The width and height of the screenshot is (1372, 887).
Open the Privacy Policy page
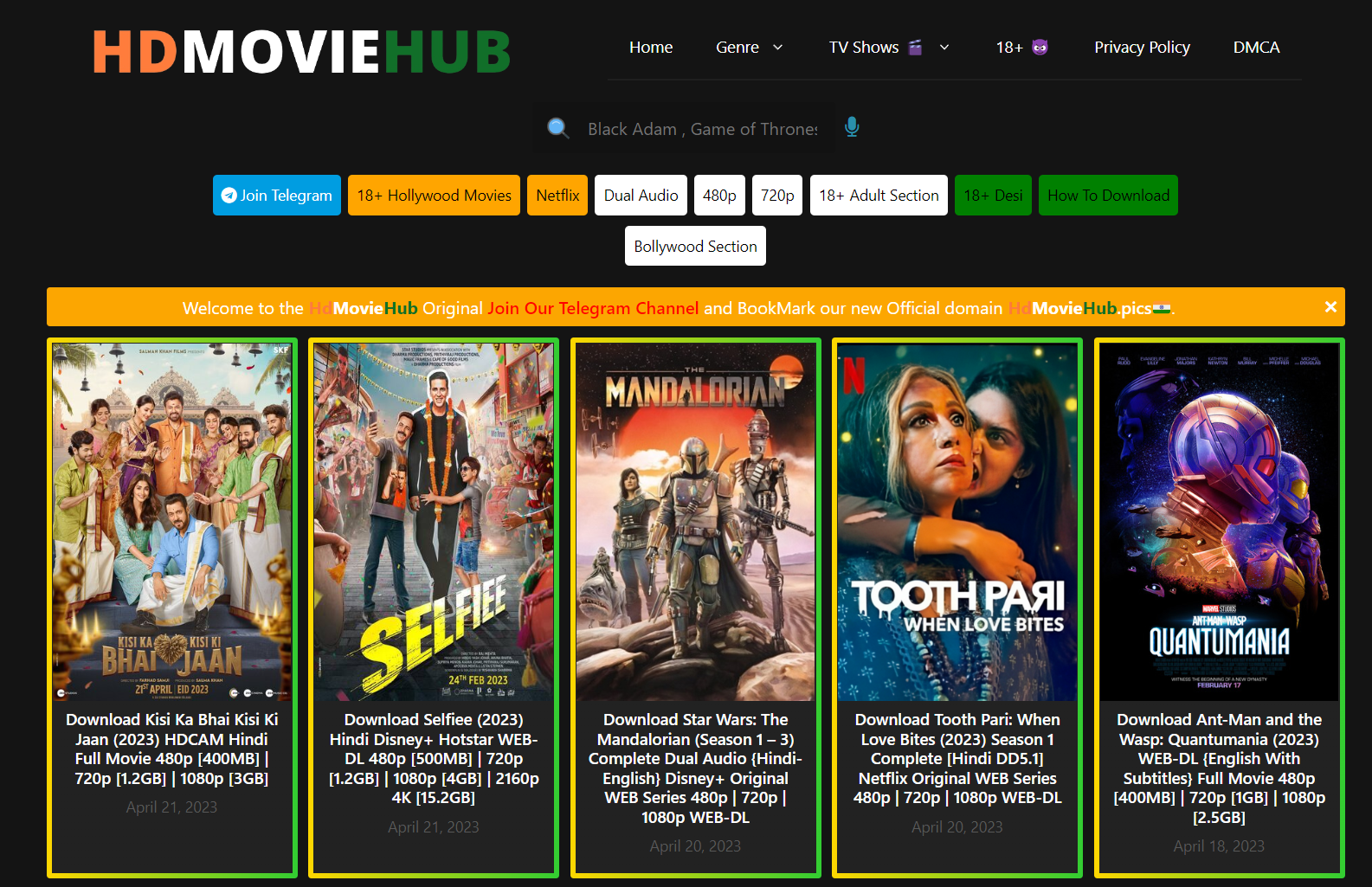point(1142,48)
